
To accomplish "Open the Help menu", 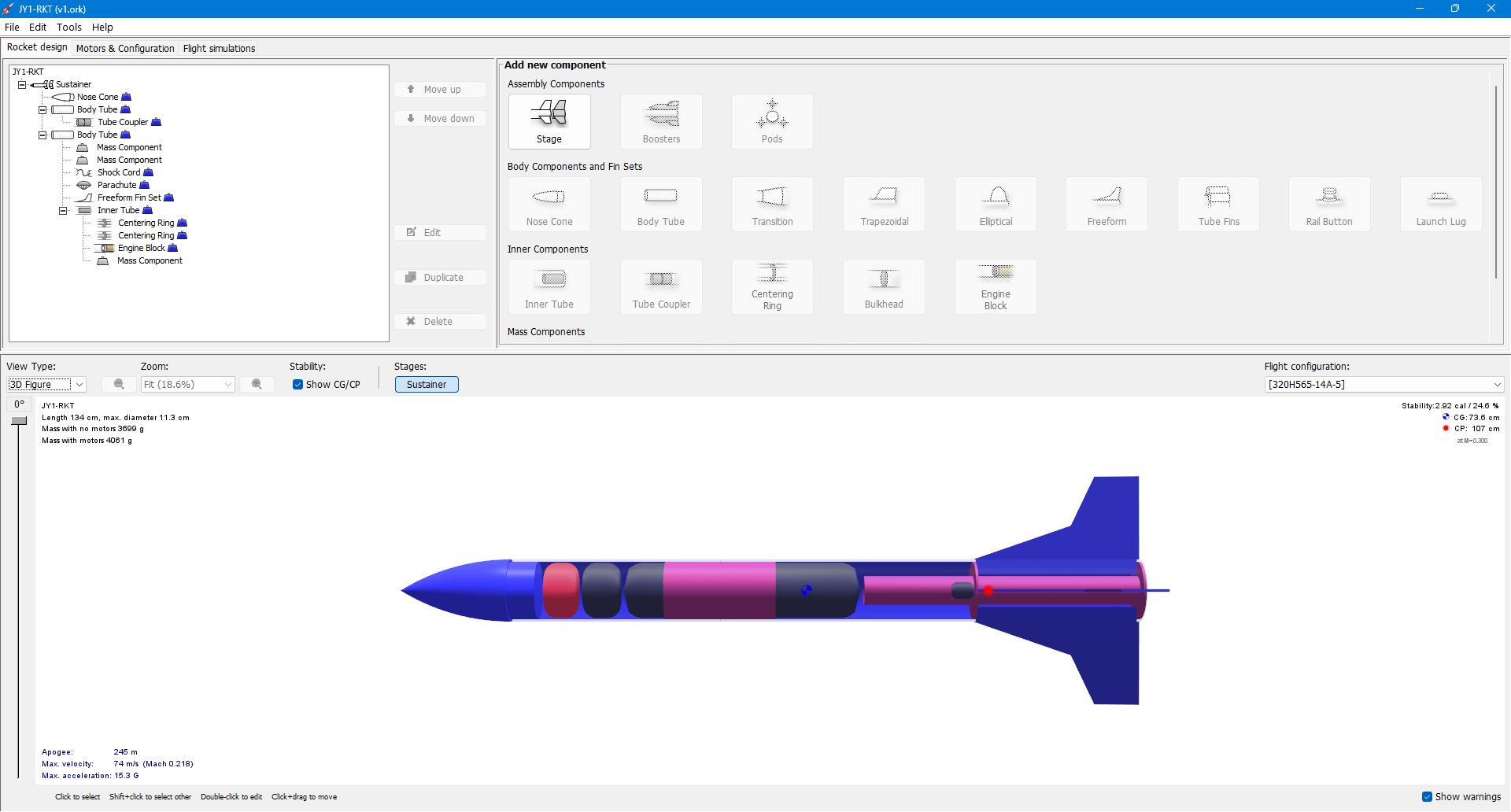I will [102, 27].
